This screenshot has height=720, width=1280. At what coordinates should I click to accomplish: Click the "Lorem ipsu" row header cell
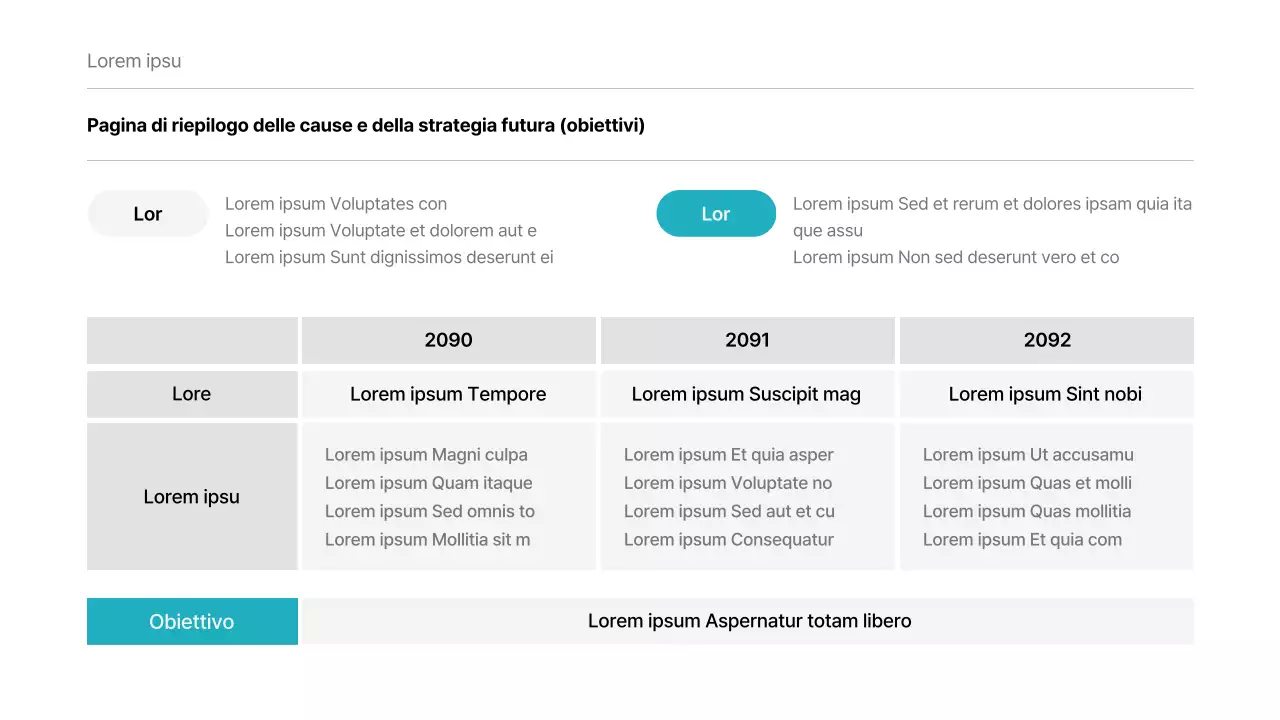click(192, 497)
